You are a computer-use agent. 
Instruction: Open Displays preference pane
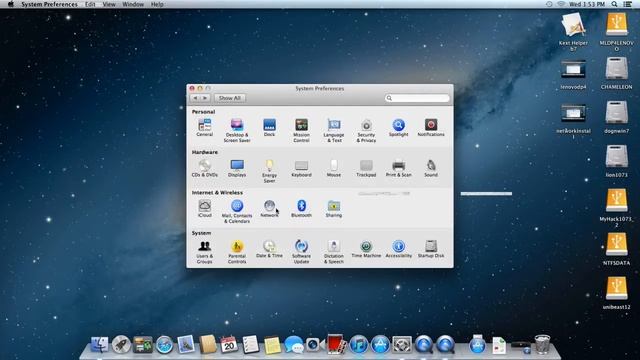coord(237,168)
